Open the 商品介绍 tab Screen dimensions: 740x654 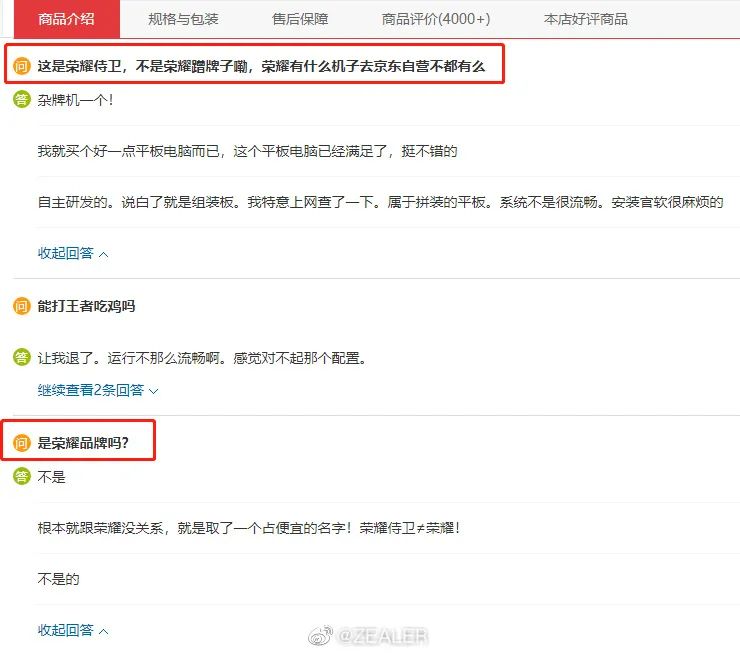67,19
